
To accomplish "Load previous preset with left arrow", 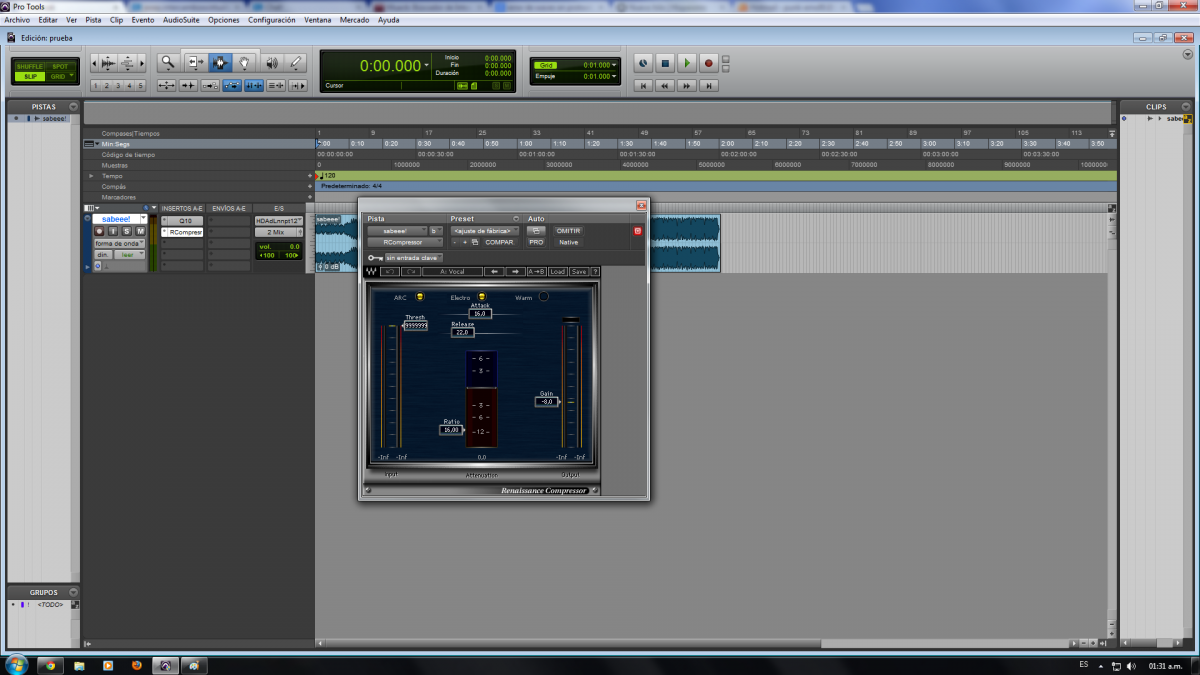I will (x=494, y=271).
